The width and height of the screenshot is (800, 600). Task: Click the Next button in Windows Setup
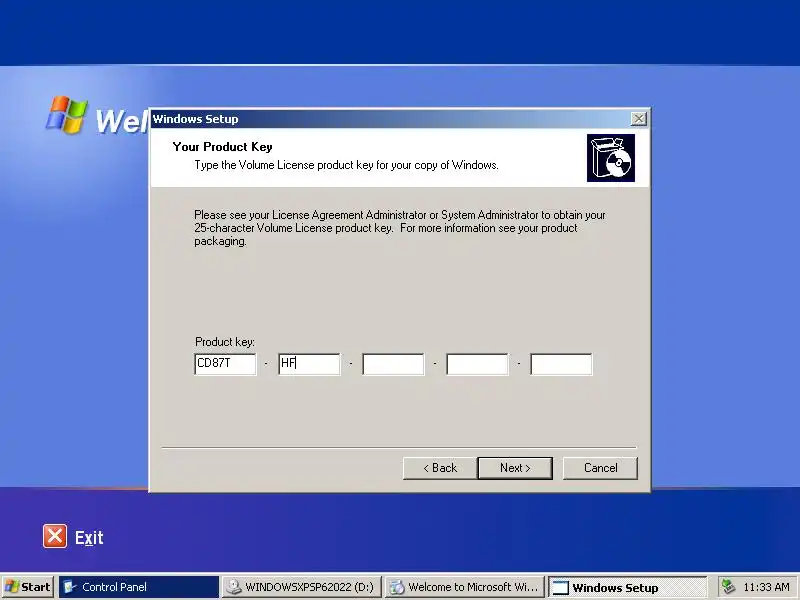pyautogui.click(x=515, y=468)
